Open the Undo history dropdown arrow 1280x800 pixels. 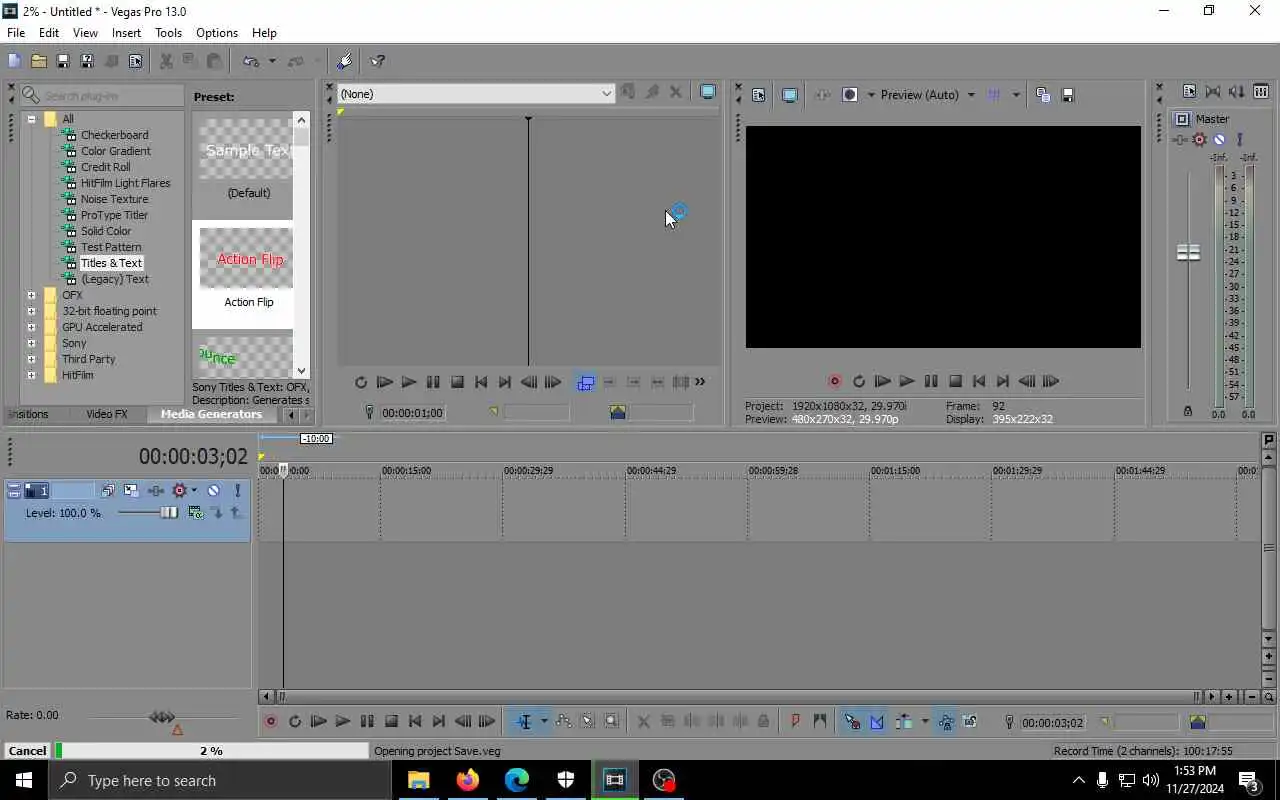272,61
